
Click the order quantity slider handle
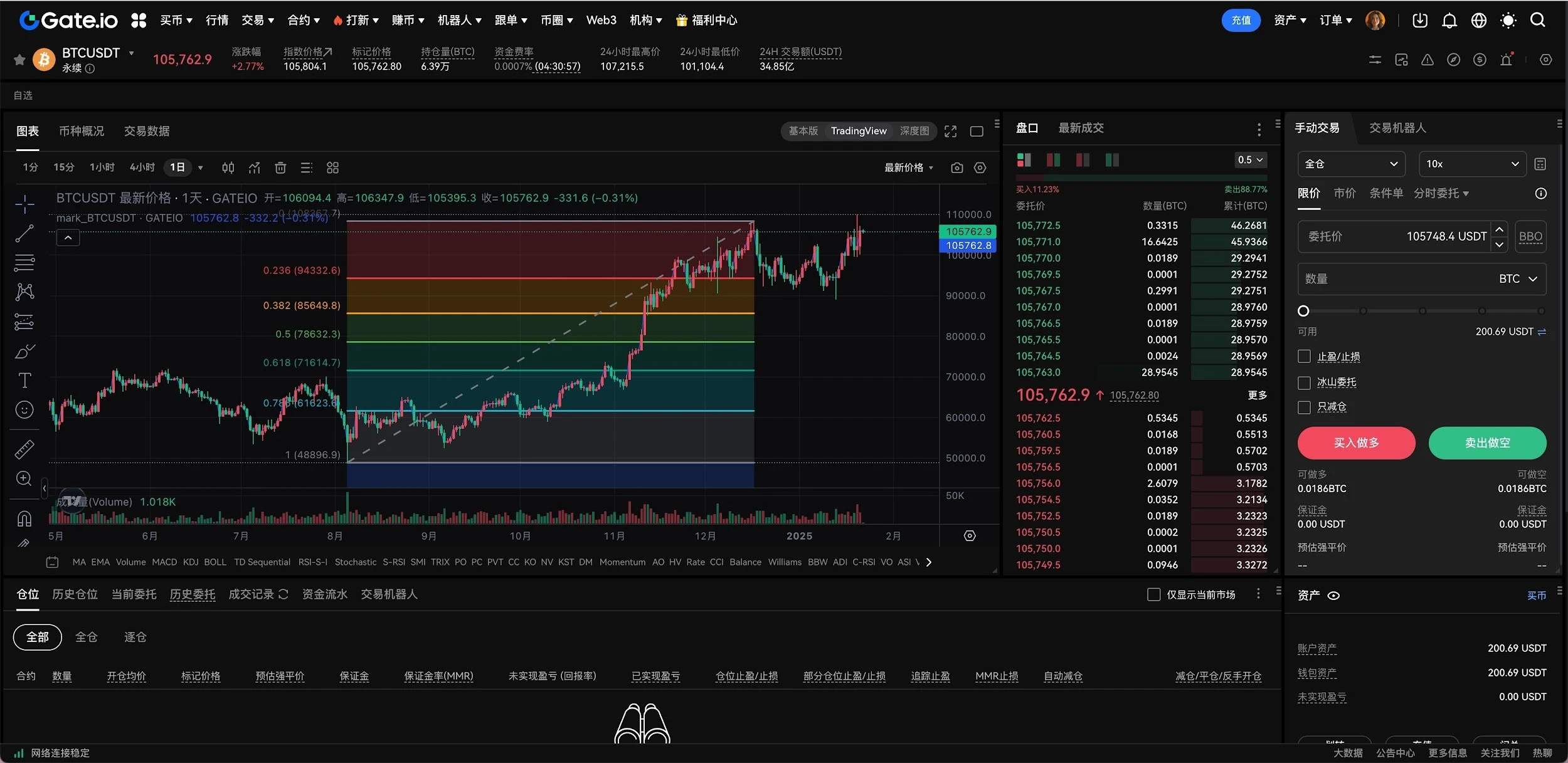[1303, 311]
